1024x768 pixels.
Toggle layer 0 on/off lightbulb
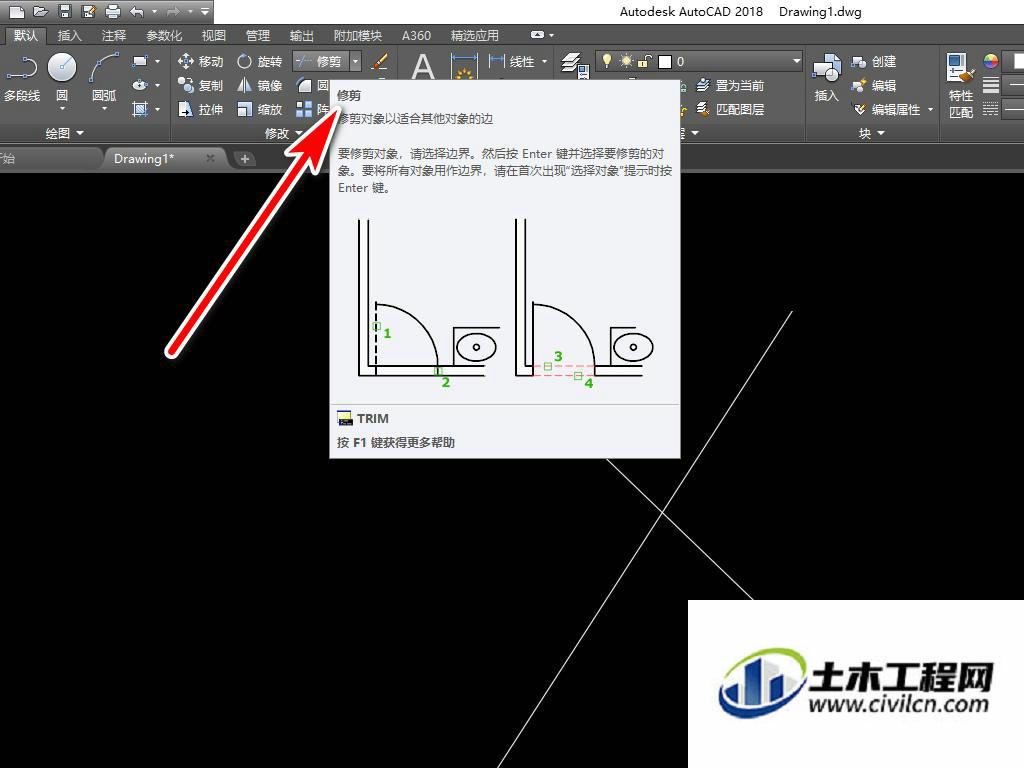607,61
